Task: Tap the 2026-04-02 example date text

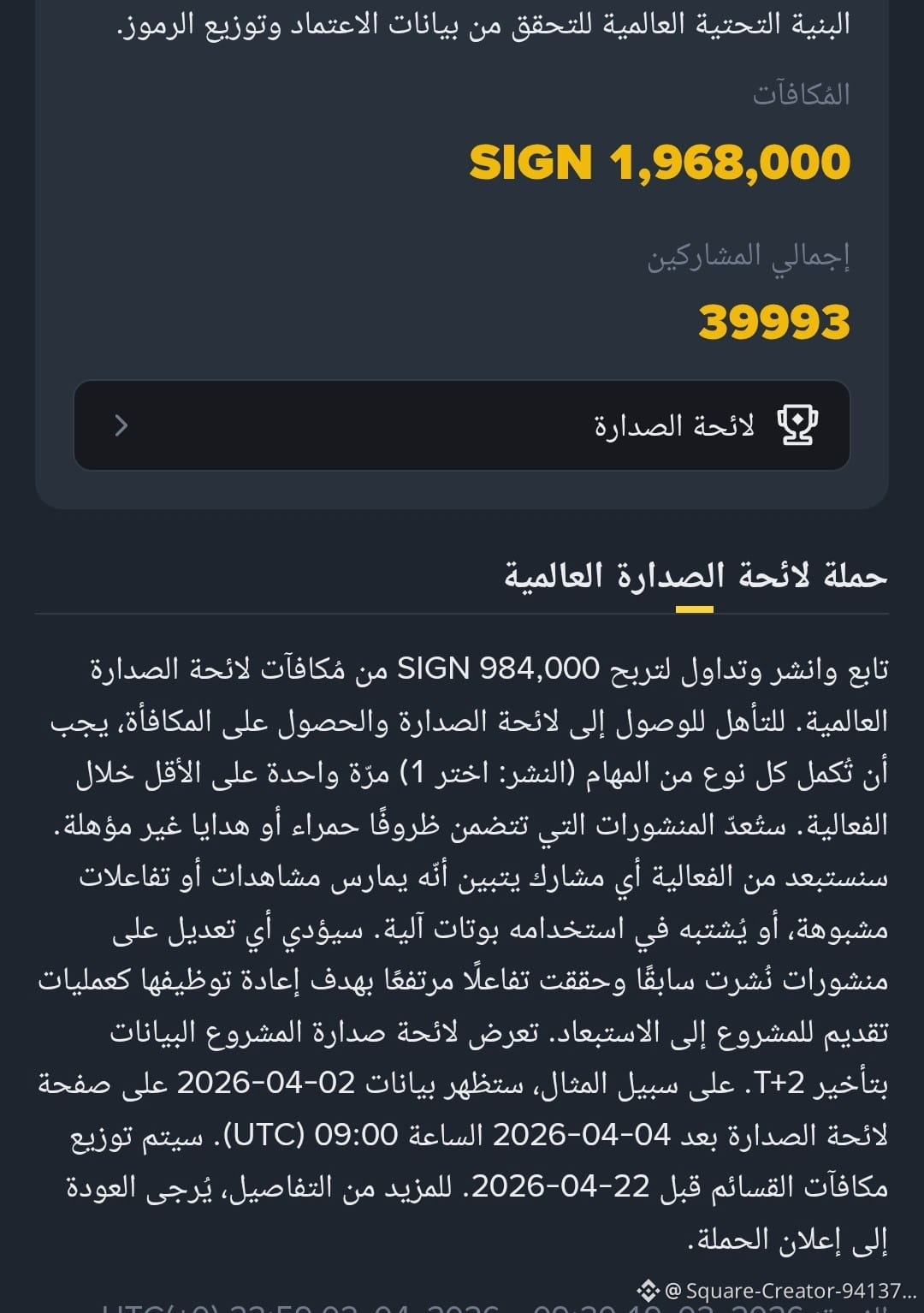Action: click(266, 1084)
